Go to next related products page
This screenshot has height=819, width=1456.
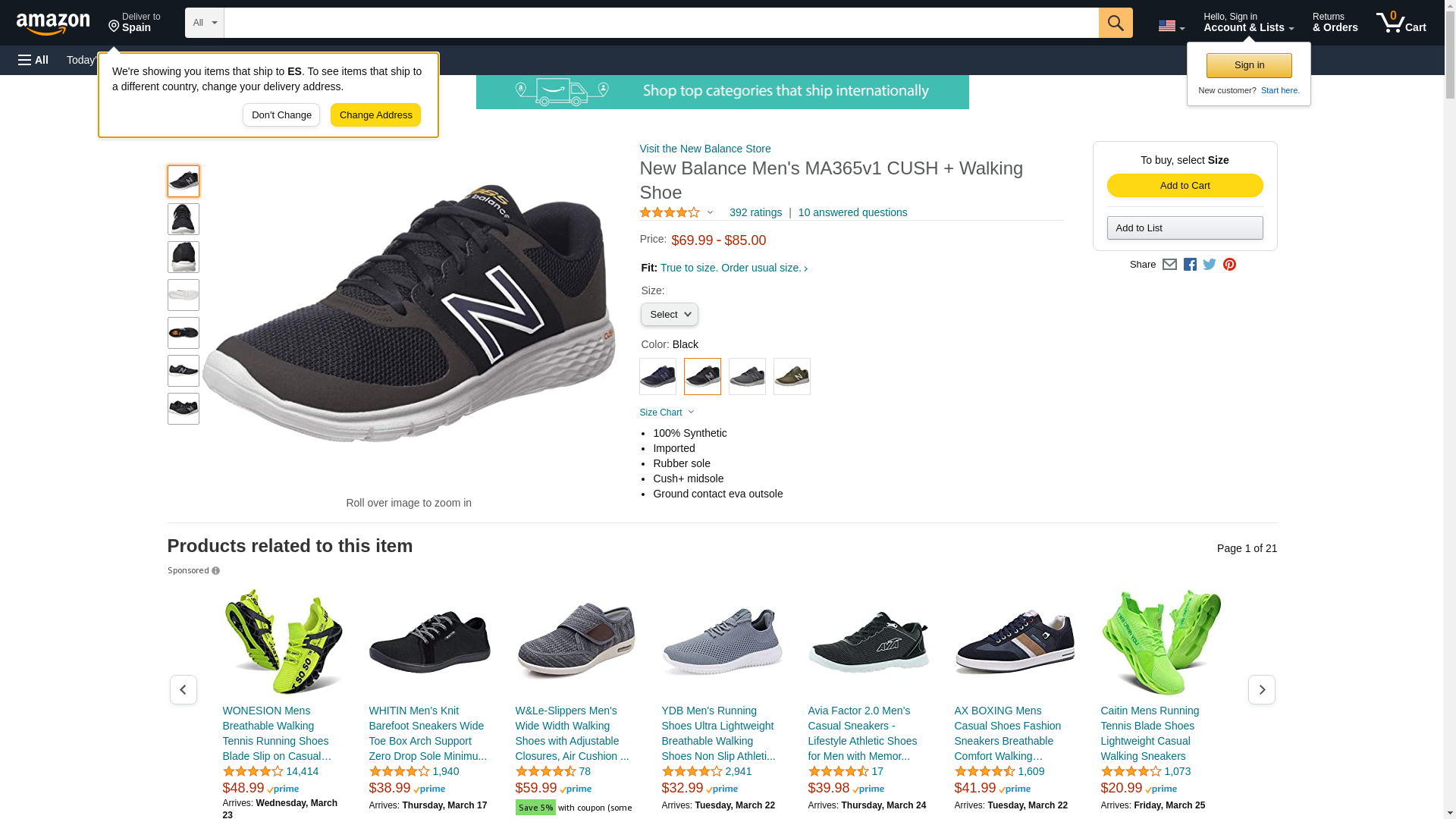pyautogui.click(x=1261, y=689)
